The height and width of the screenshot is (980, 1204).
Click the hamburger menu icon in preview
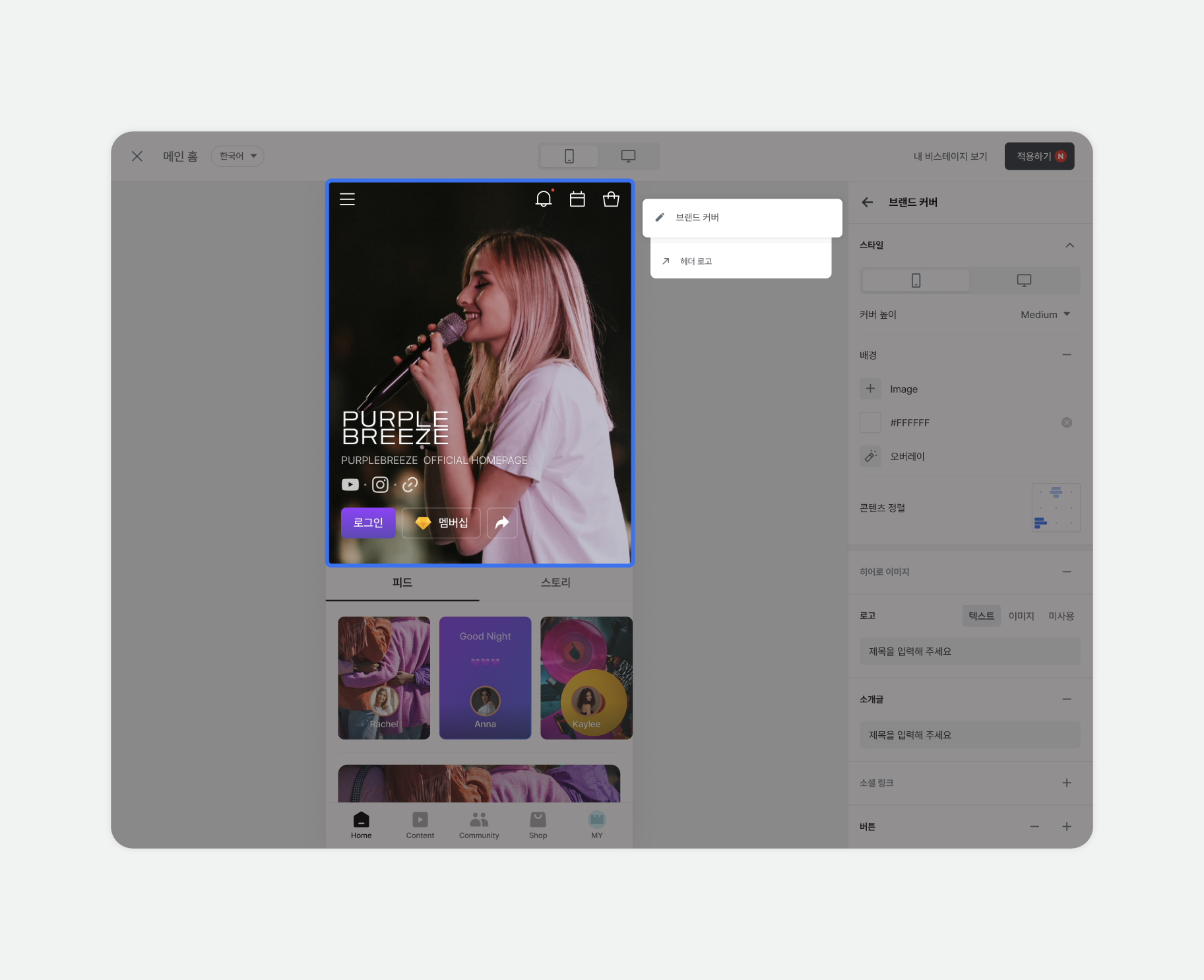click(x=347, y=199)
